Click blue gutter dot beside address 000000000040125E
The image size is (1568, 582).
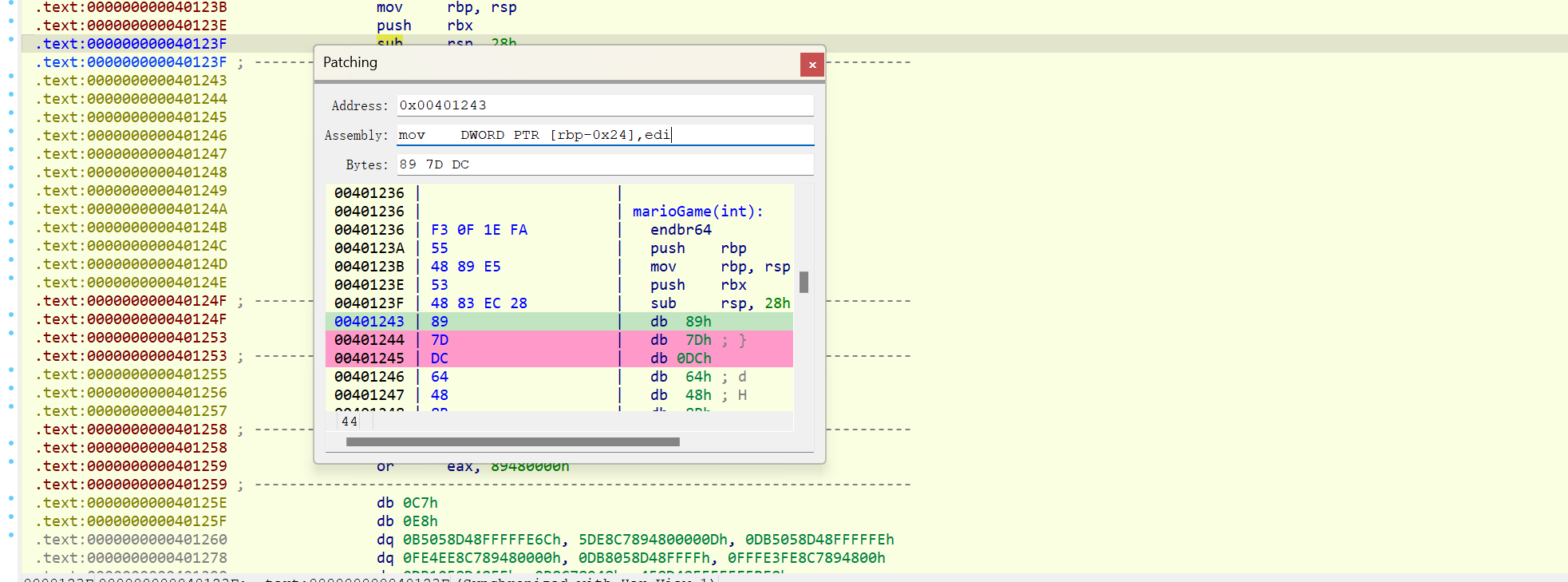coord(11,499)
